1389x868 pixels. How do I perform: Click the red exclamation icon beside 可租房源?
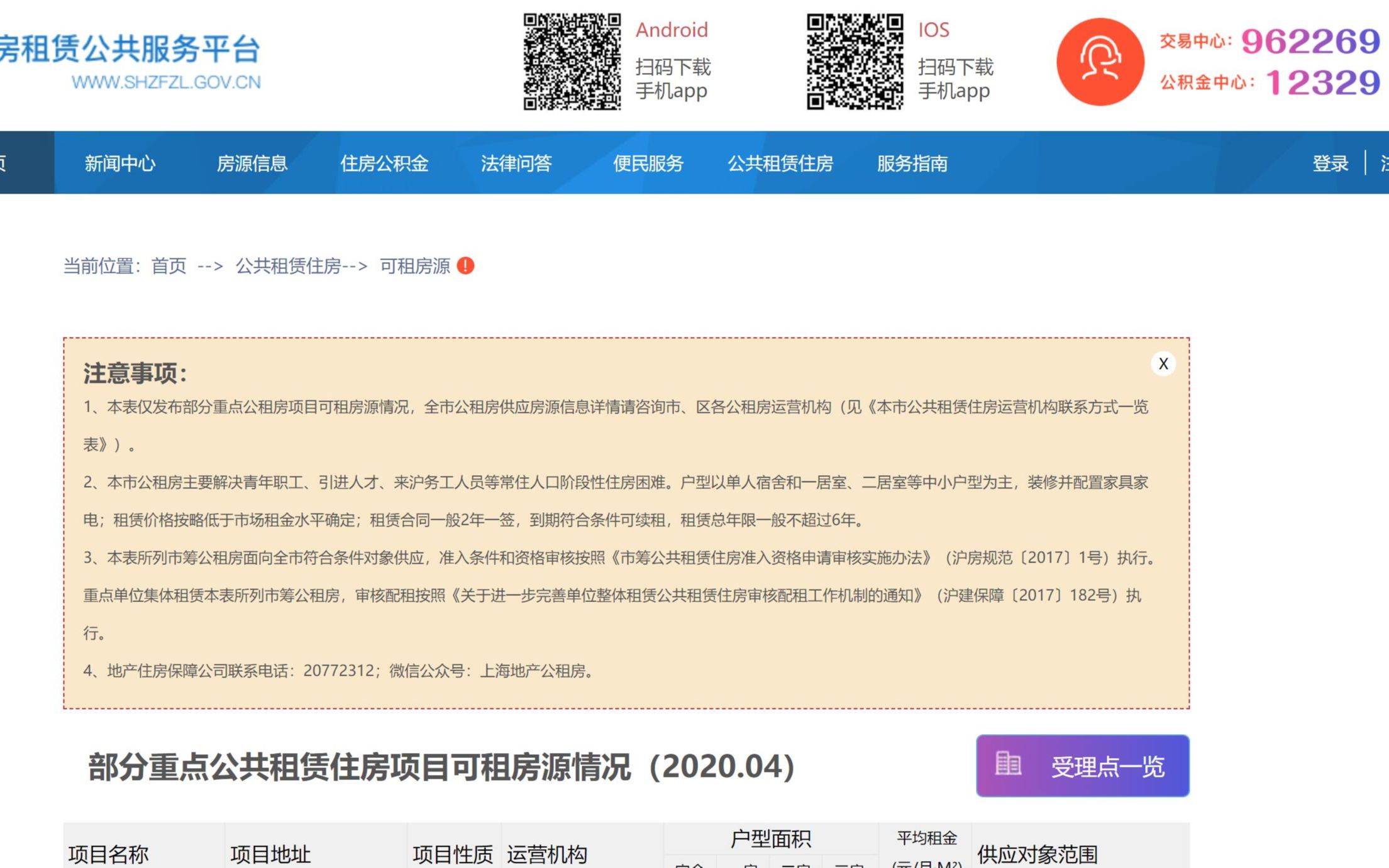click(x=465, y=266)
